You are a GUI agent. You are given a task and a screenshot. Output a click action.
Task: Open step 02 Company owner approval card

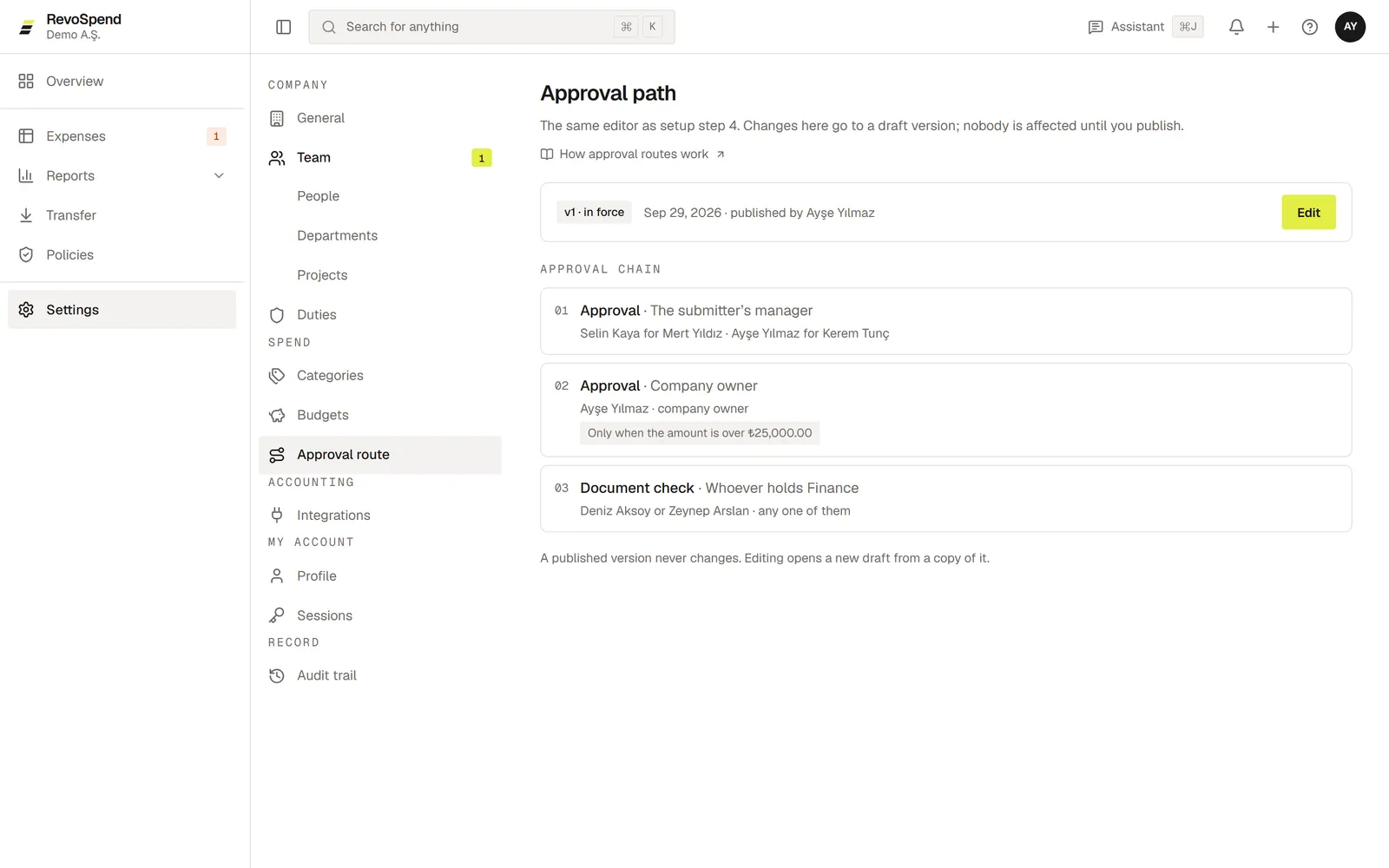pos(945,410)
